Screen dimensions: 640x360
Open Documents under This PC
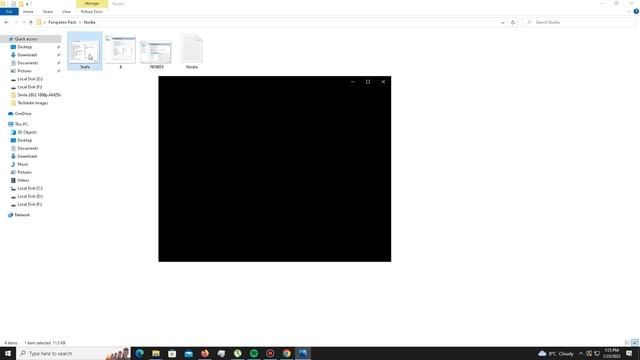(27, 148)
